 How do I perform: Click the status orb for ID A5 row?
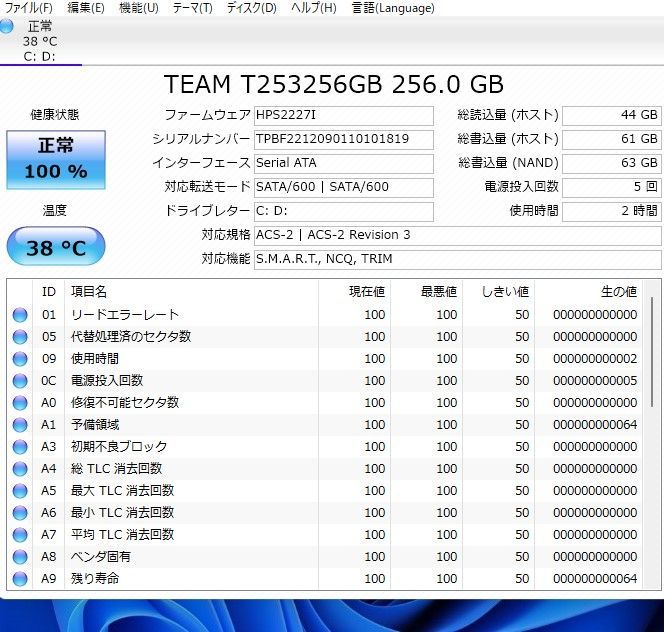pyautogui.click(x=20, y=491)
